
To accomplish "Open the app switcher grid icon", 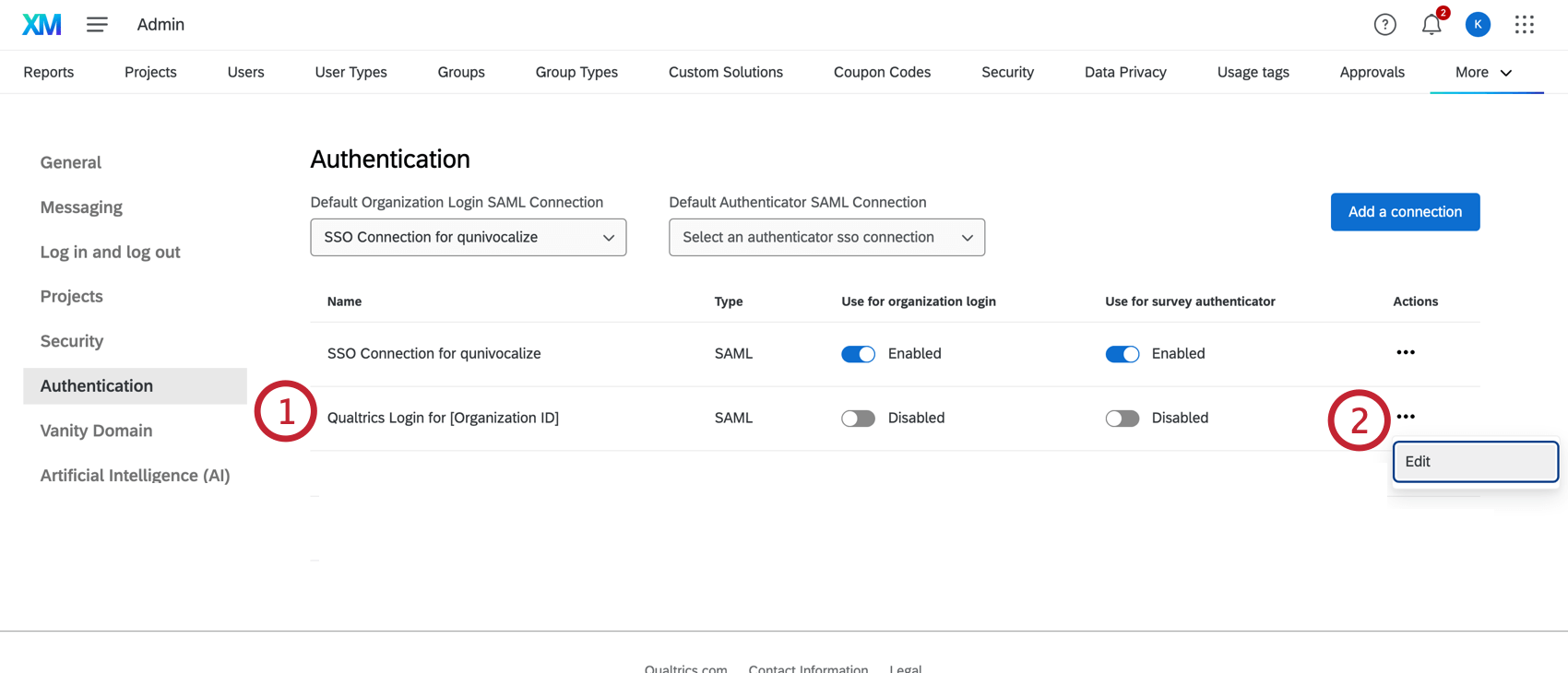I will coord(1524,25).
